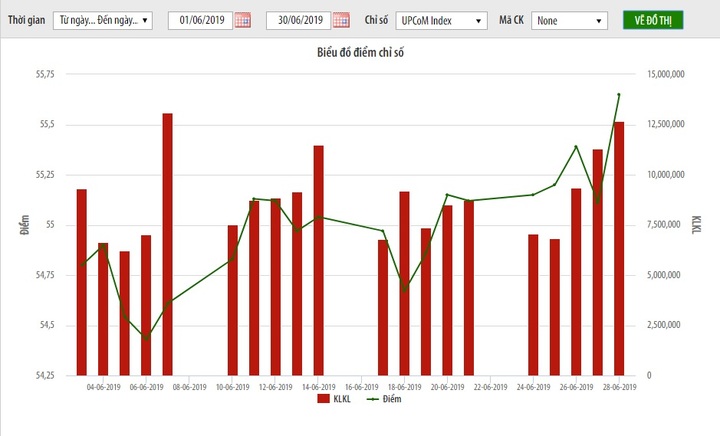Click the red KLKL legend square
720x436 pixels.
pos(323,398)
